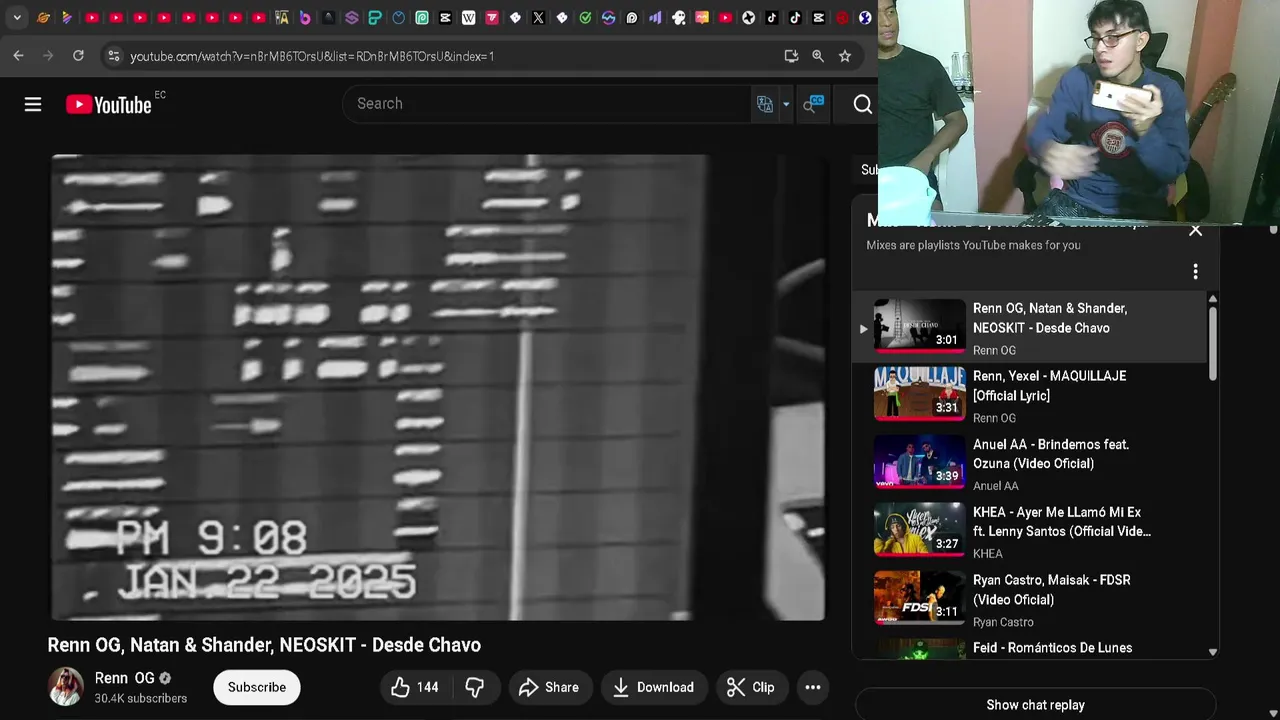The height and width of the screenshot is (720, 1280).
Task: Dislike the video with thumbs down
Action: click(x=475, y=687)
